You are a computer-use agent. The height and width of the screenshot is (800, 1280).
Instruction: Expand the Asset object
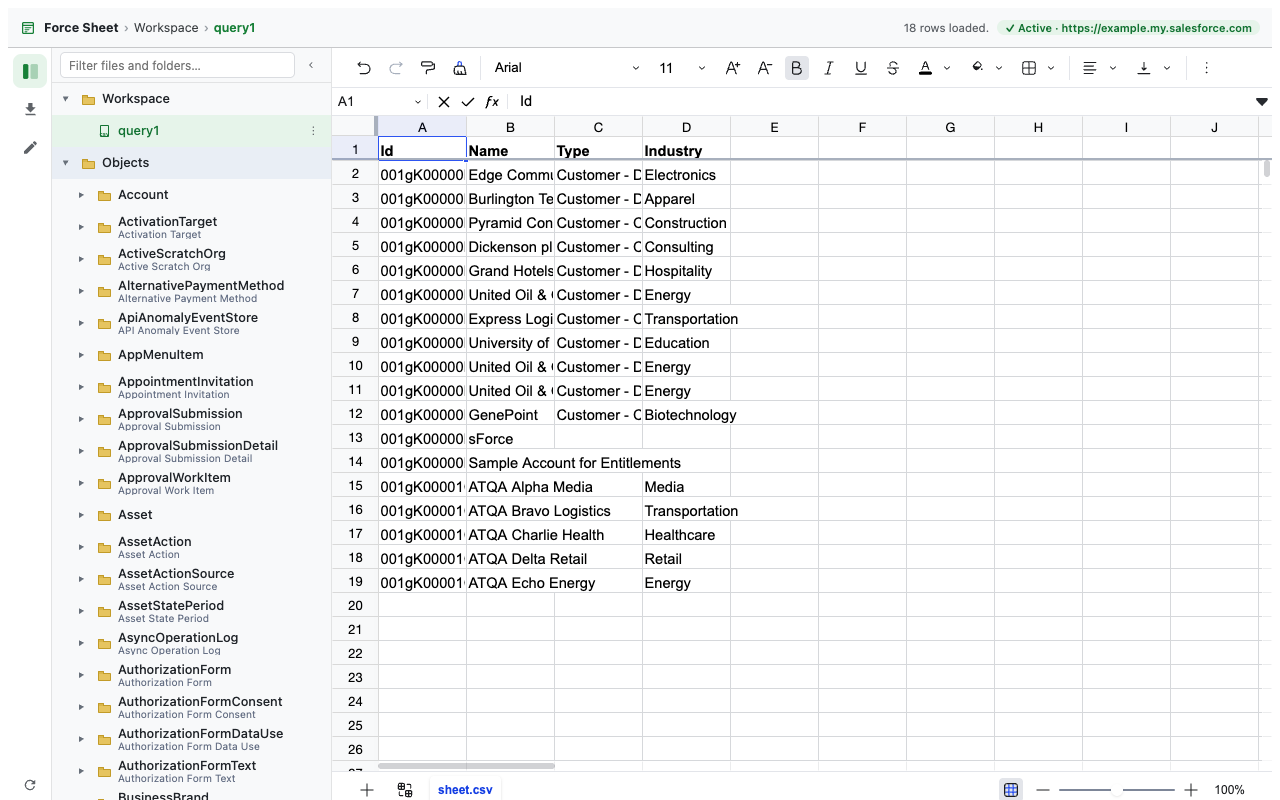point(82,515)
